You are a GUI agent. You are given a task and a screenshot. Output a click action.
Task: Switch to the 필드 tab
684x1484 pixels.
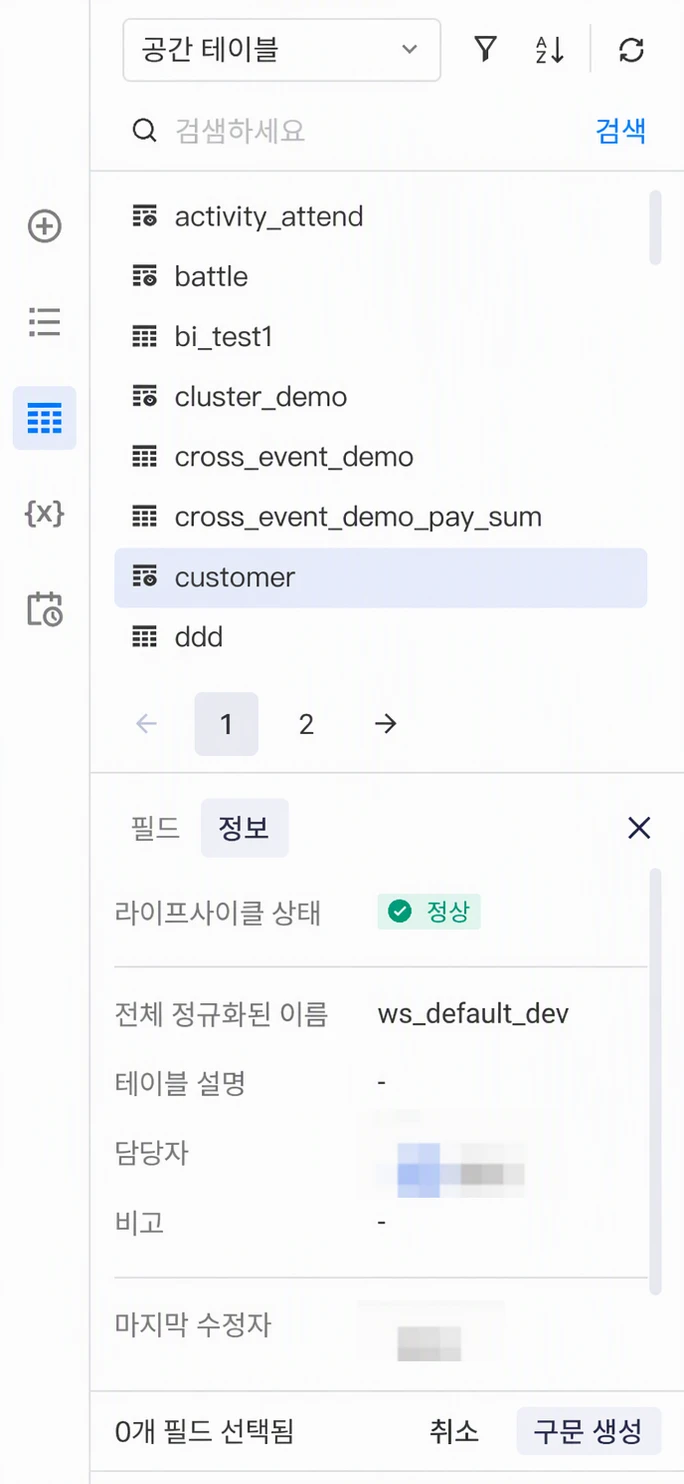(155, 828)
